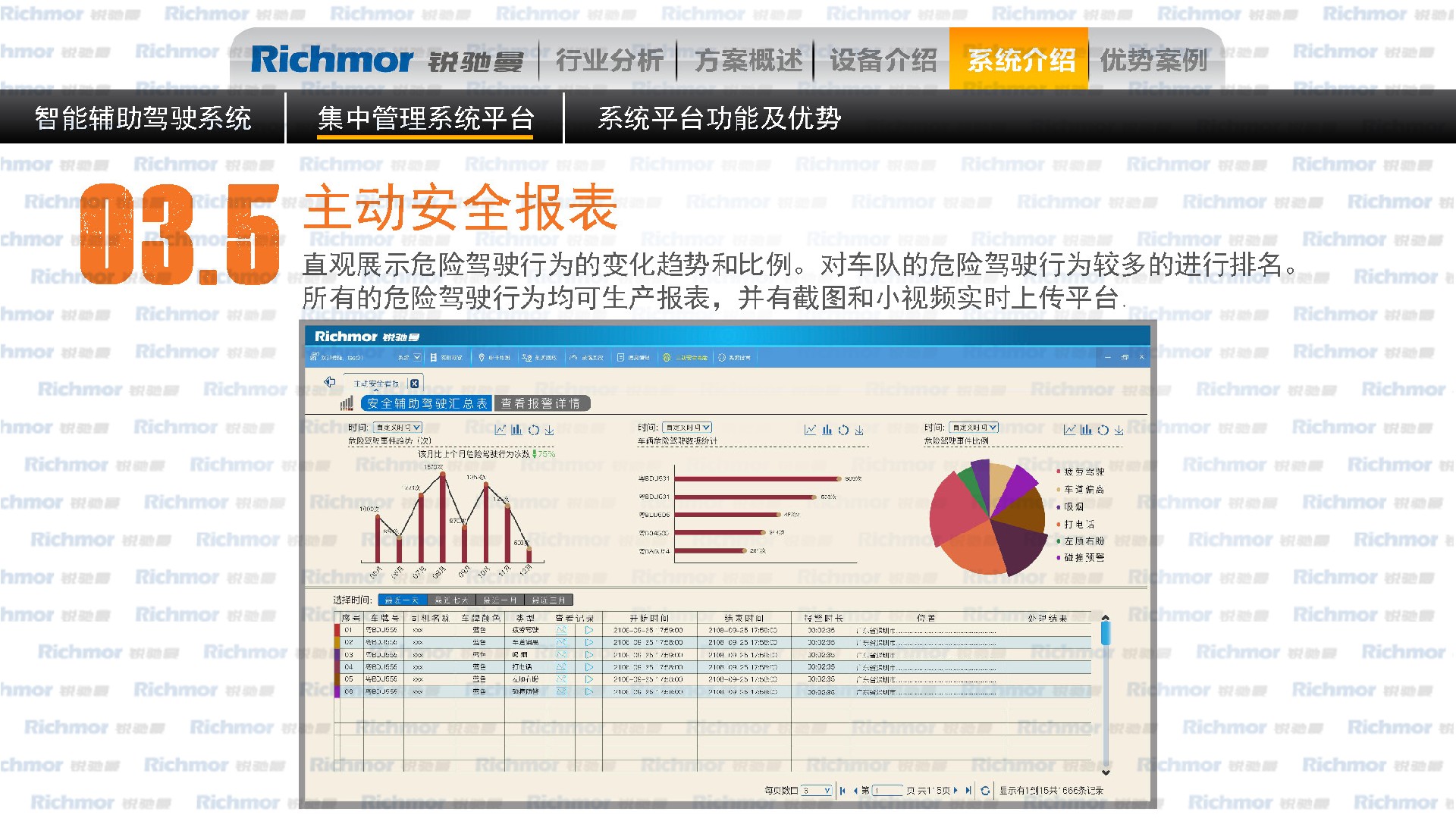The height and width of the screenshot is (818, 1456).
Task: Refresh the trend chart panel
Action: click(x=533, y=430)
